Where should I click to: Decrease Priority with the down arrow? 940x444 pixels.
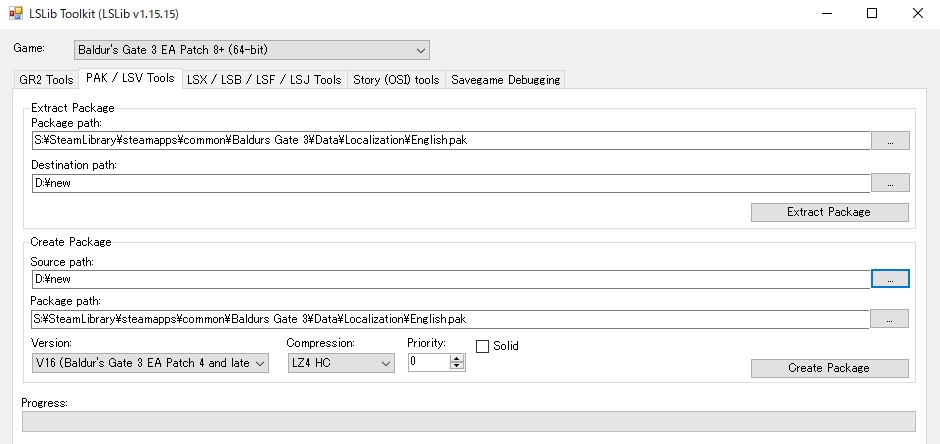[457, 366]
